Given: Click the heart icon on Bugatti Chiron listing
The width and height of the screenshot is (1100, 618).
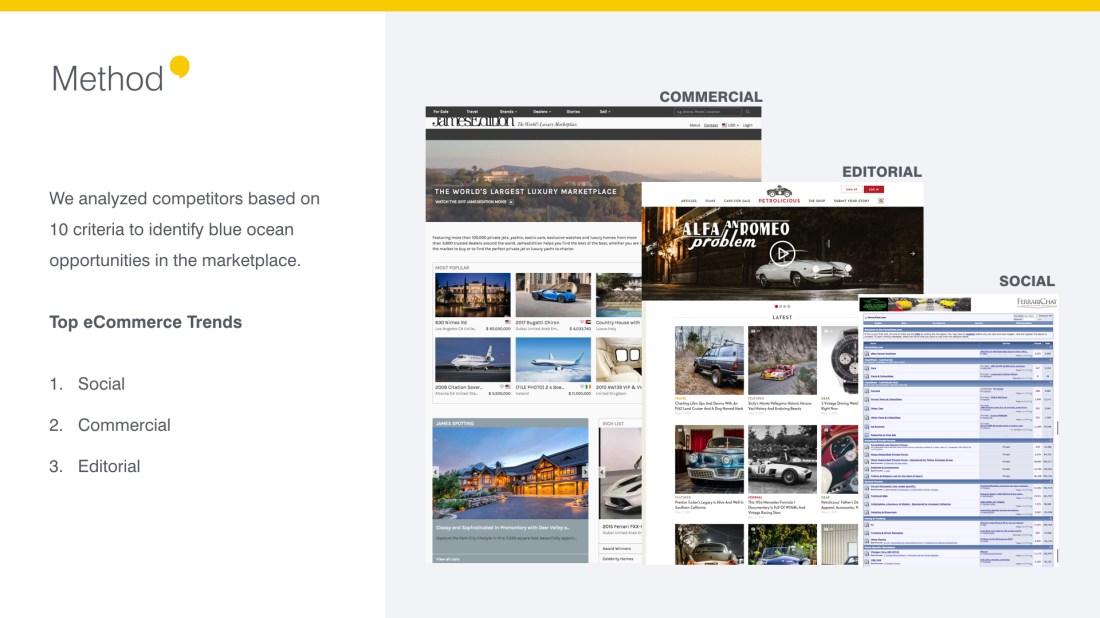Looking at the screenshot, I should coord(582,321).
